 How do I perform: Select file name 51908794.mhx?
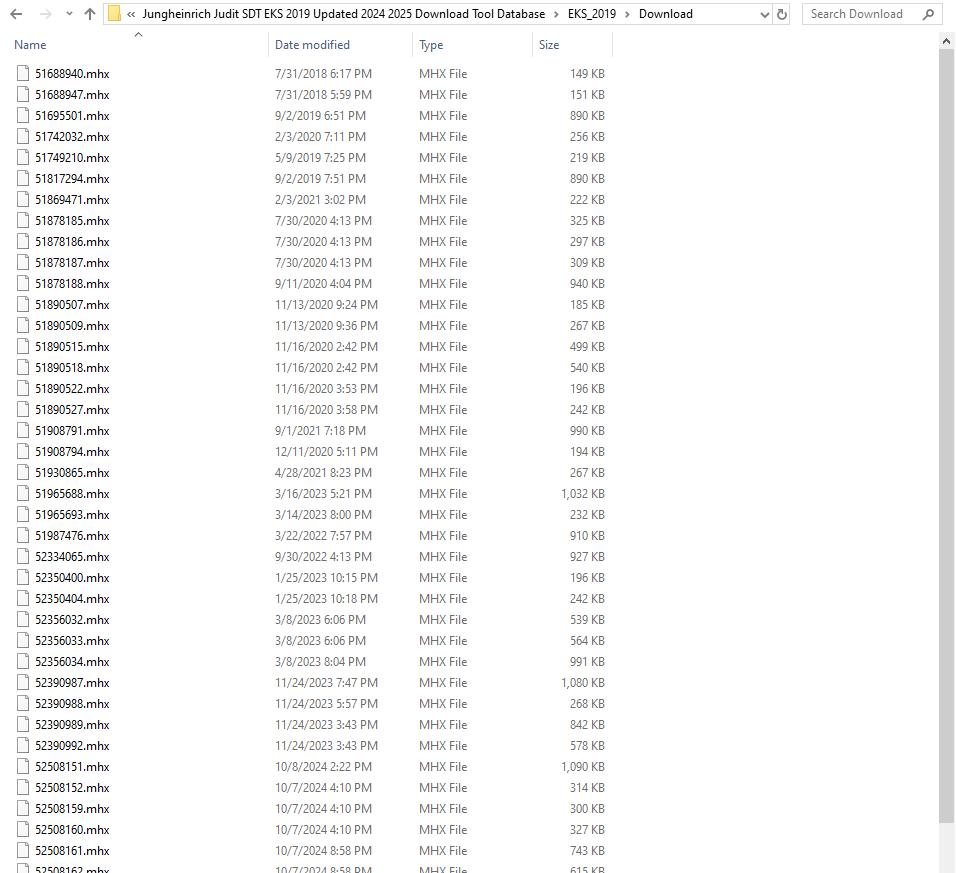[x=72, y=452]
